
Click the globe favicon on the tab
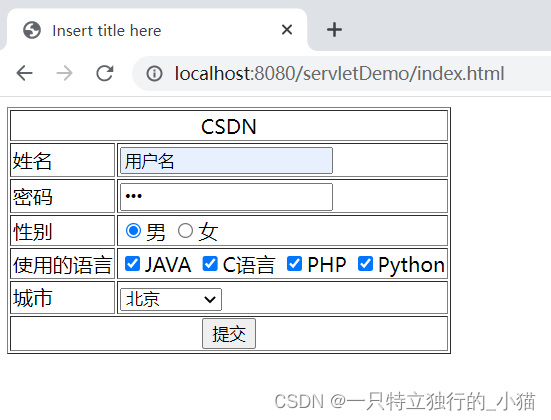(32, 30)
